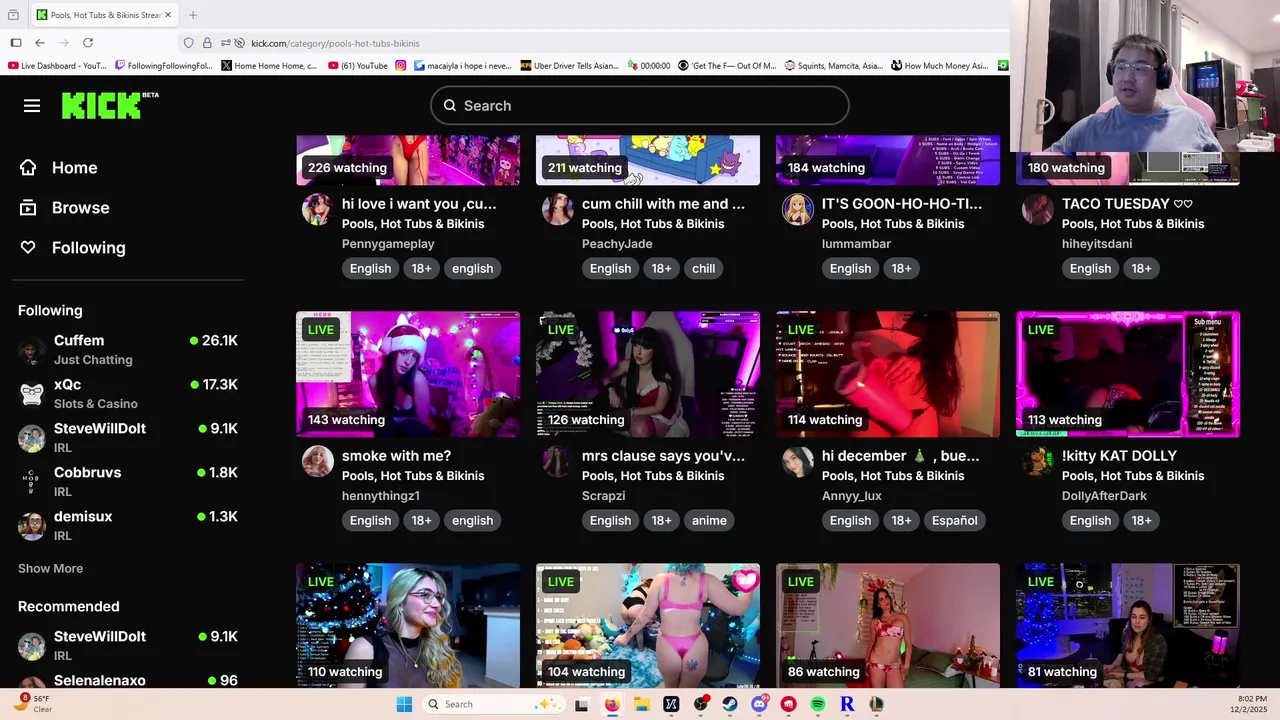Select the lowercase 'english' tag under hennythingz1
The height and width of the screenshot is (720, 1280).
point(472,520)
